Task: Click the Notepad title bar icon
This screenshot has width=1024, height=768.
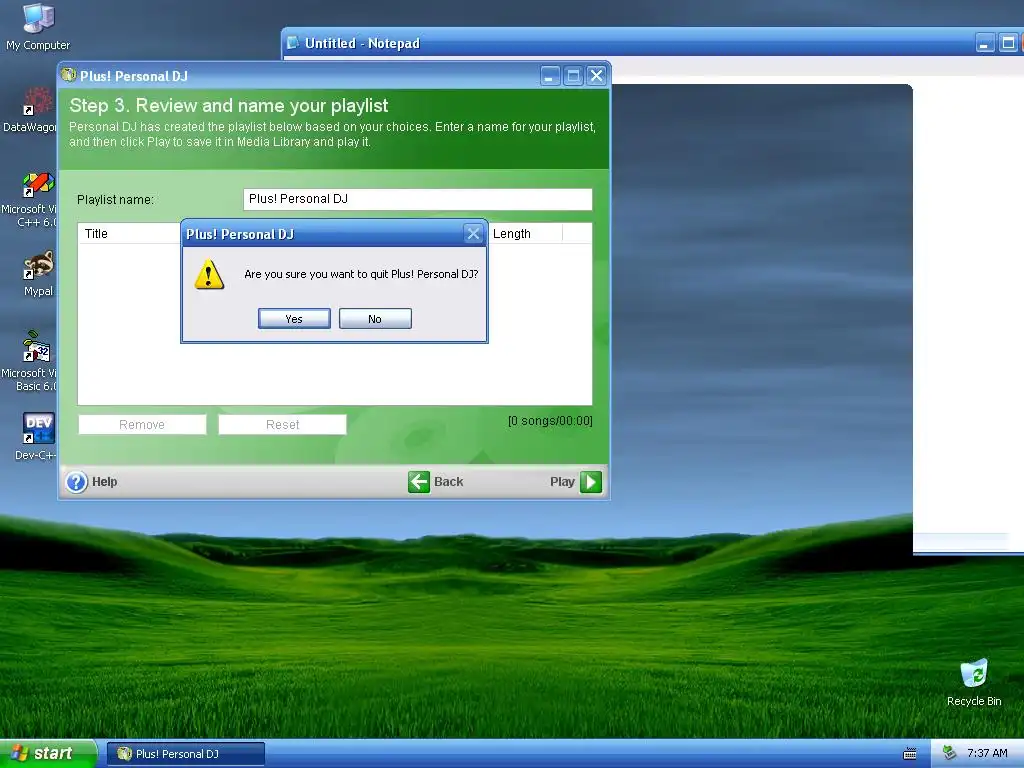Action: [293, 42]
